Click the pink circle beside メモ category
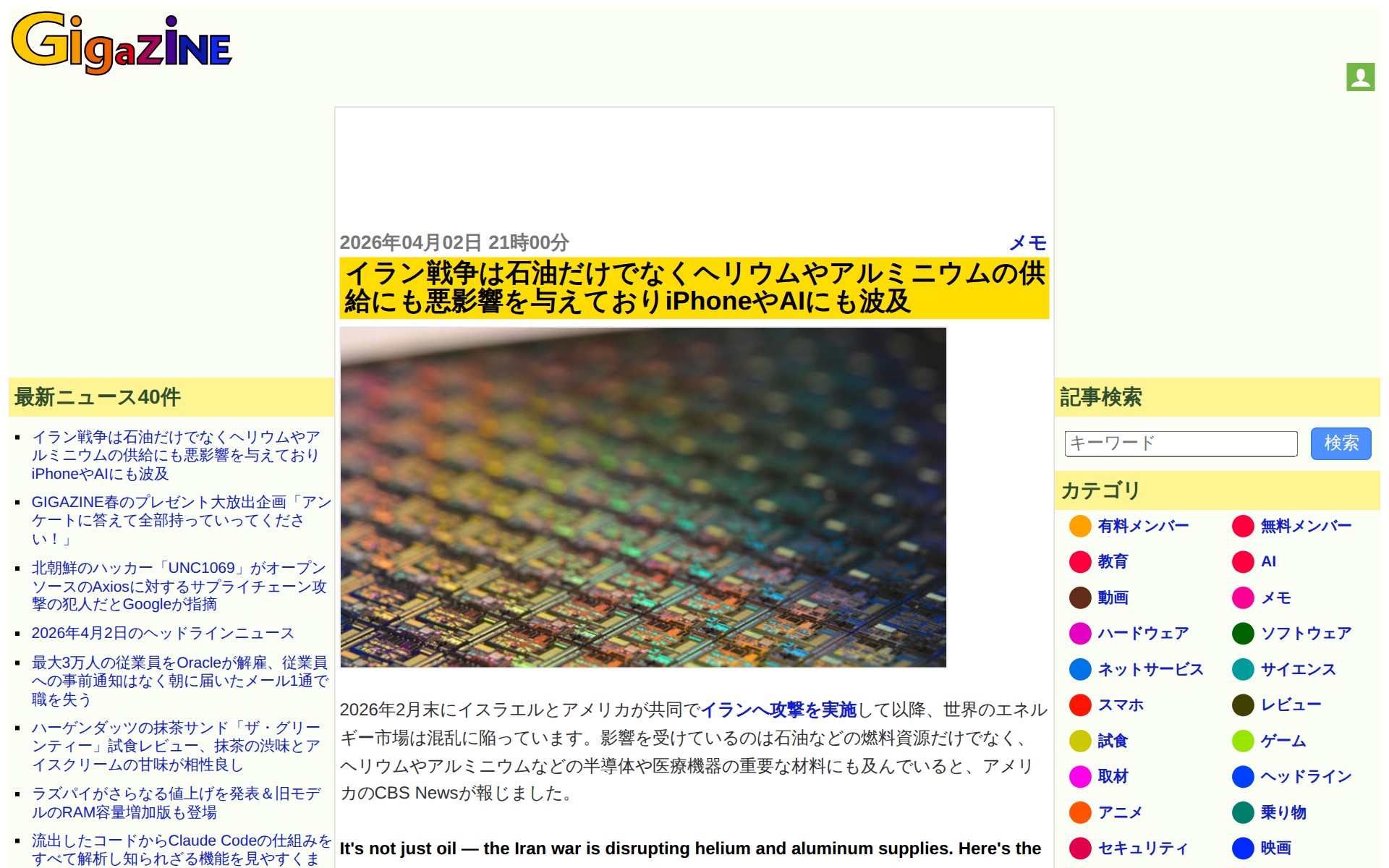The height and width of the screenshot is (868, 1389). (1243, 597)
